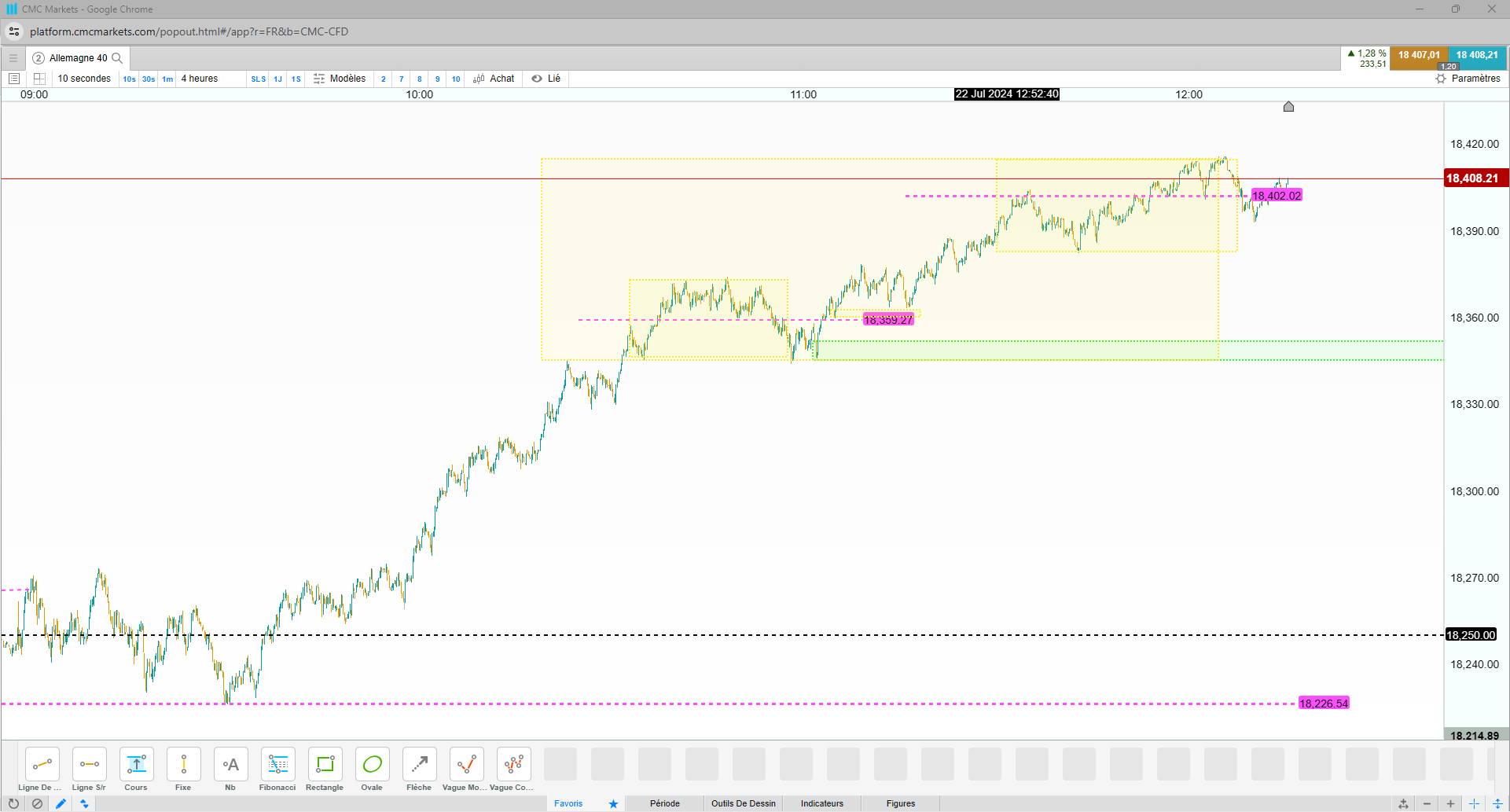Screen dimensions: 1510x812
Task: Click the refresh circular arrow icon
Action: 13,803
